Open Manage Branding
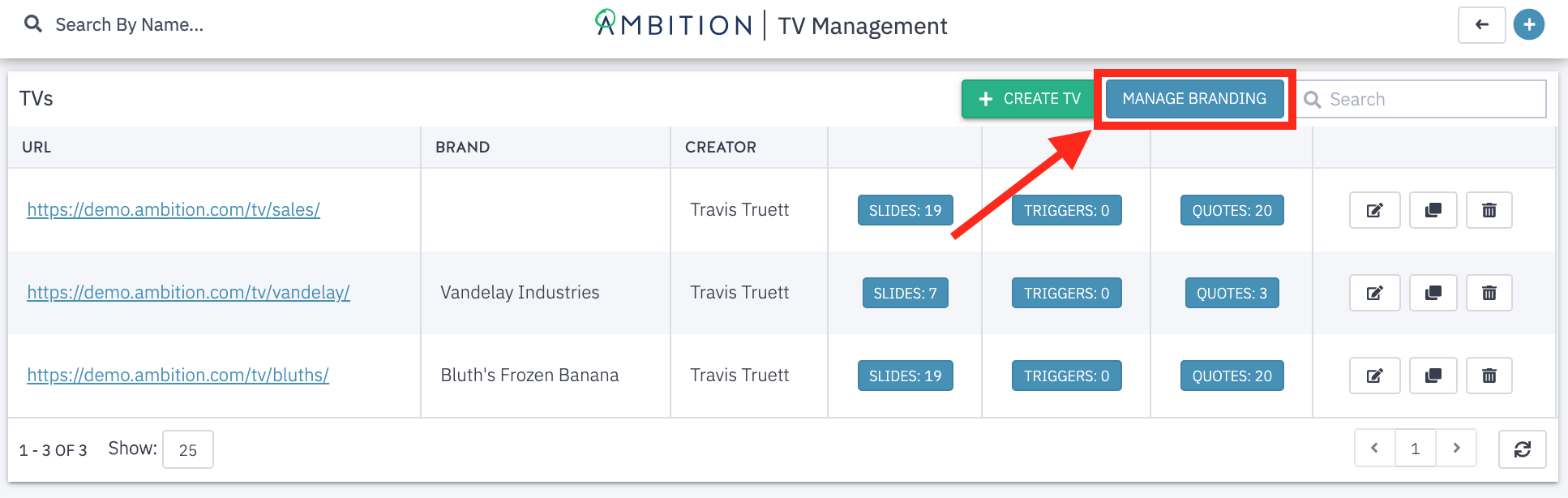 [1194, 99]
